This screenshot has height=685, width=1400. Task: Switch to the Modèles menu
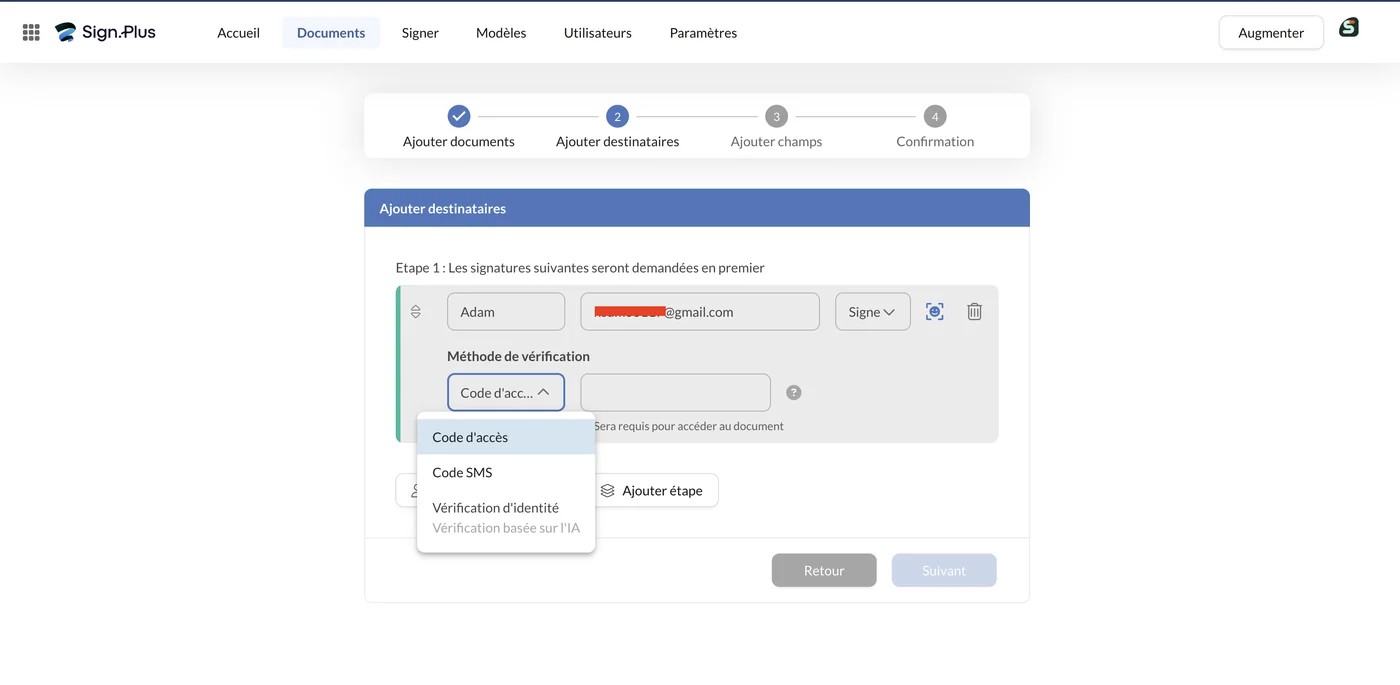pos(501,33)
